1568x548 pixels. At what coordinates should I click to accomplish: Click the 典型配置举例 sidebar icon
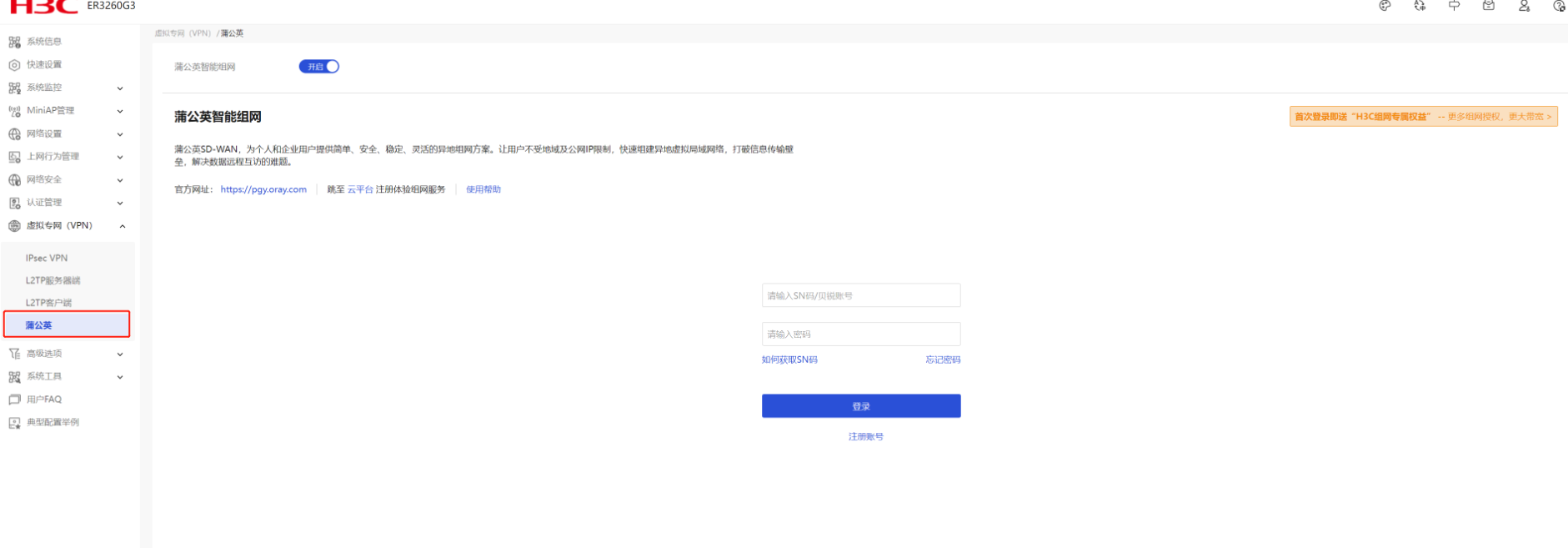tap(14, 423)
